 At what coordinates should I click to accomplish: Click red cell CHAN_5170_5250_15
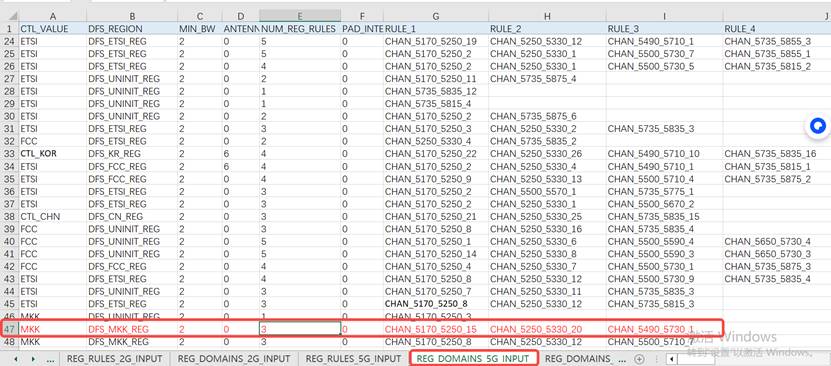[436, 329]
